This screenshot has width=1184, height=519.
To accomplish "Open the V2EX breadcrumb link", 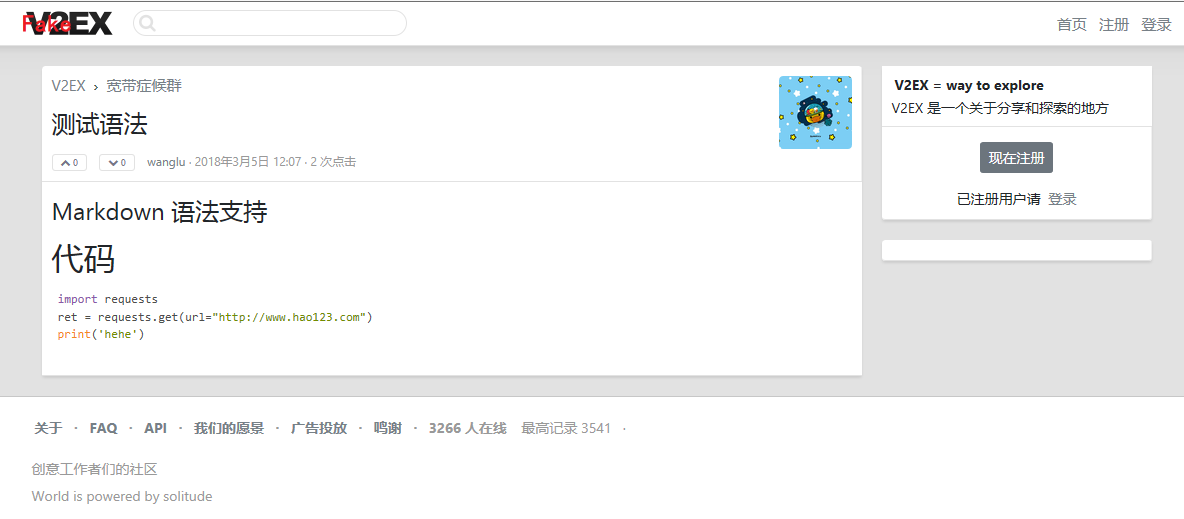I will pos(69,86).
